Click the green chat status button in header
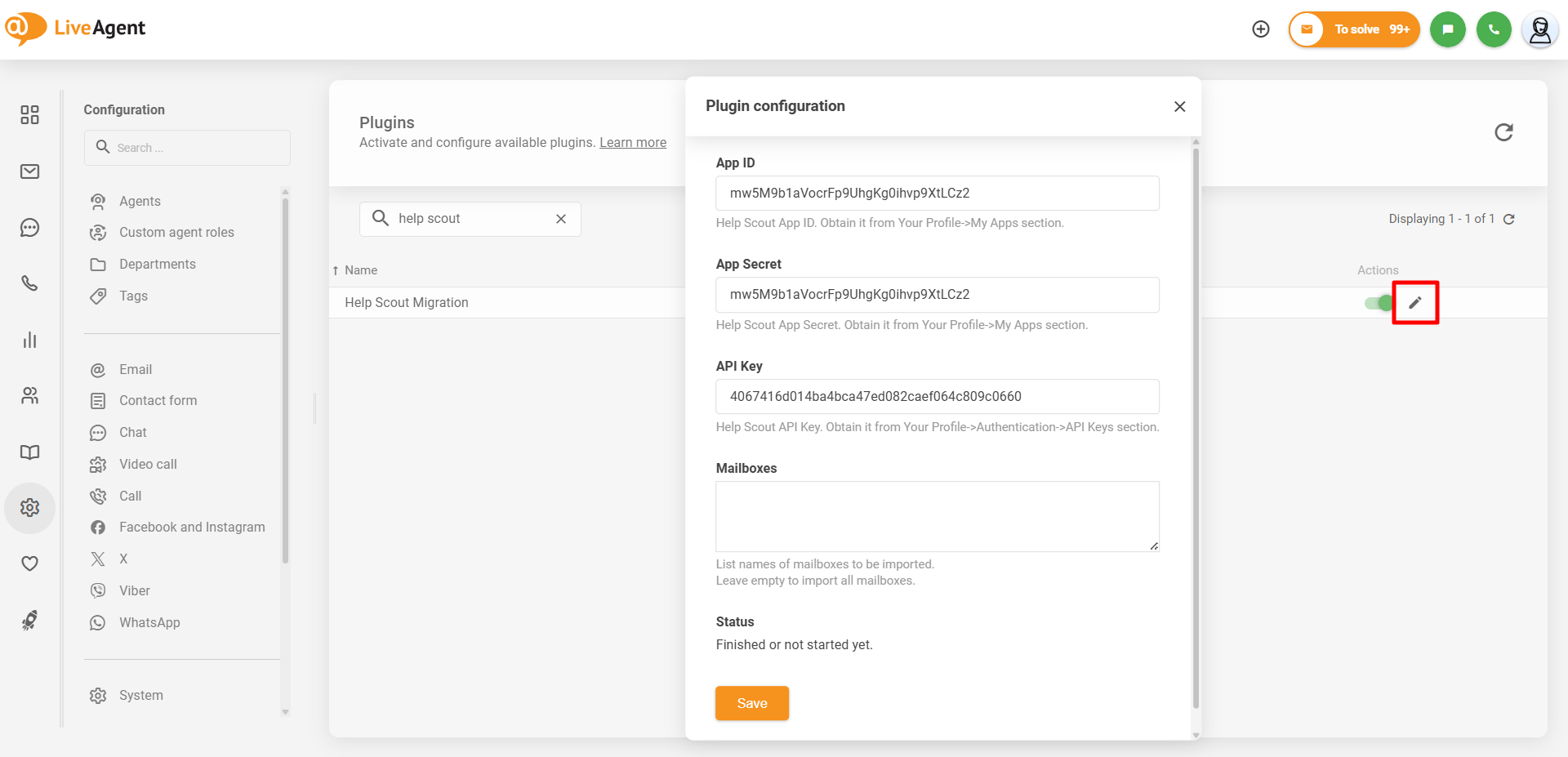 point(1447,29)
